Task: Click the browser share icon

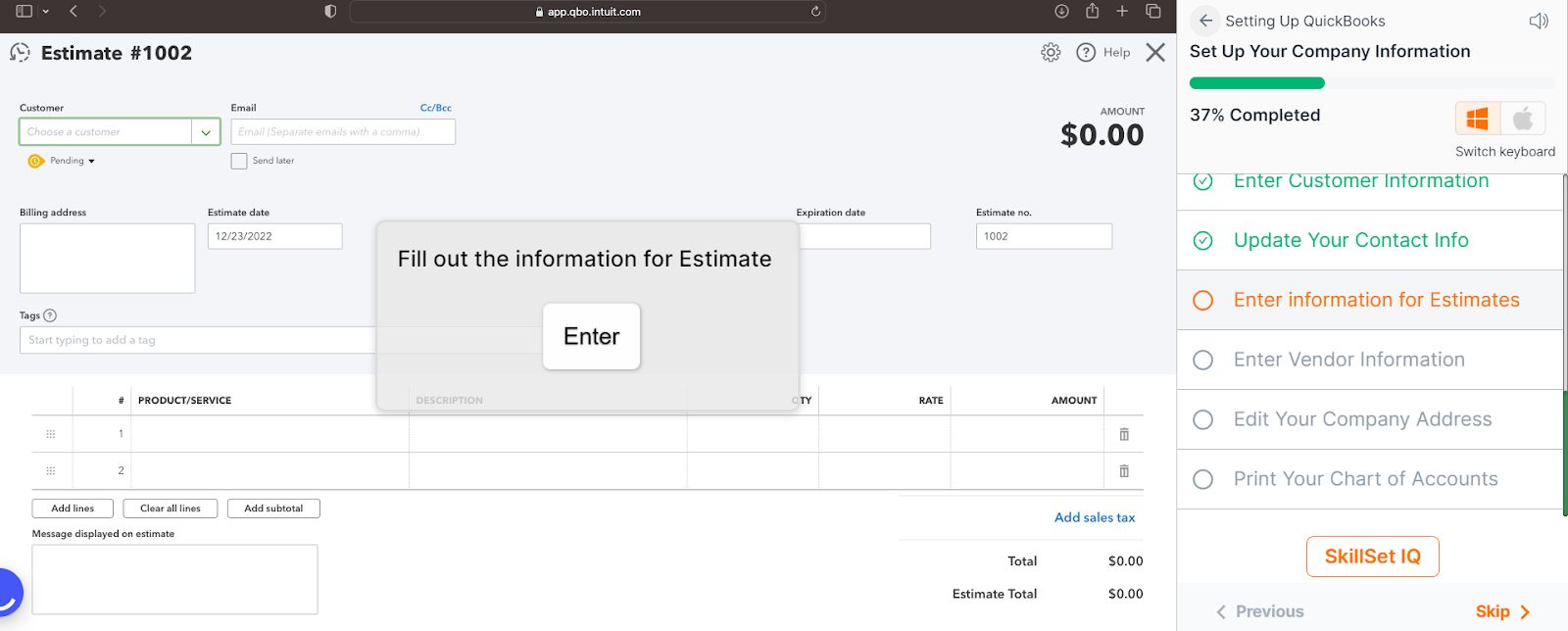Action: (x=1092, y=11)
